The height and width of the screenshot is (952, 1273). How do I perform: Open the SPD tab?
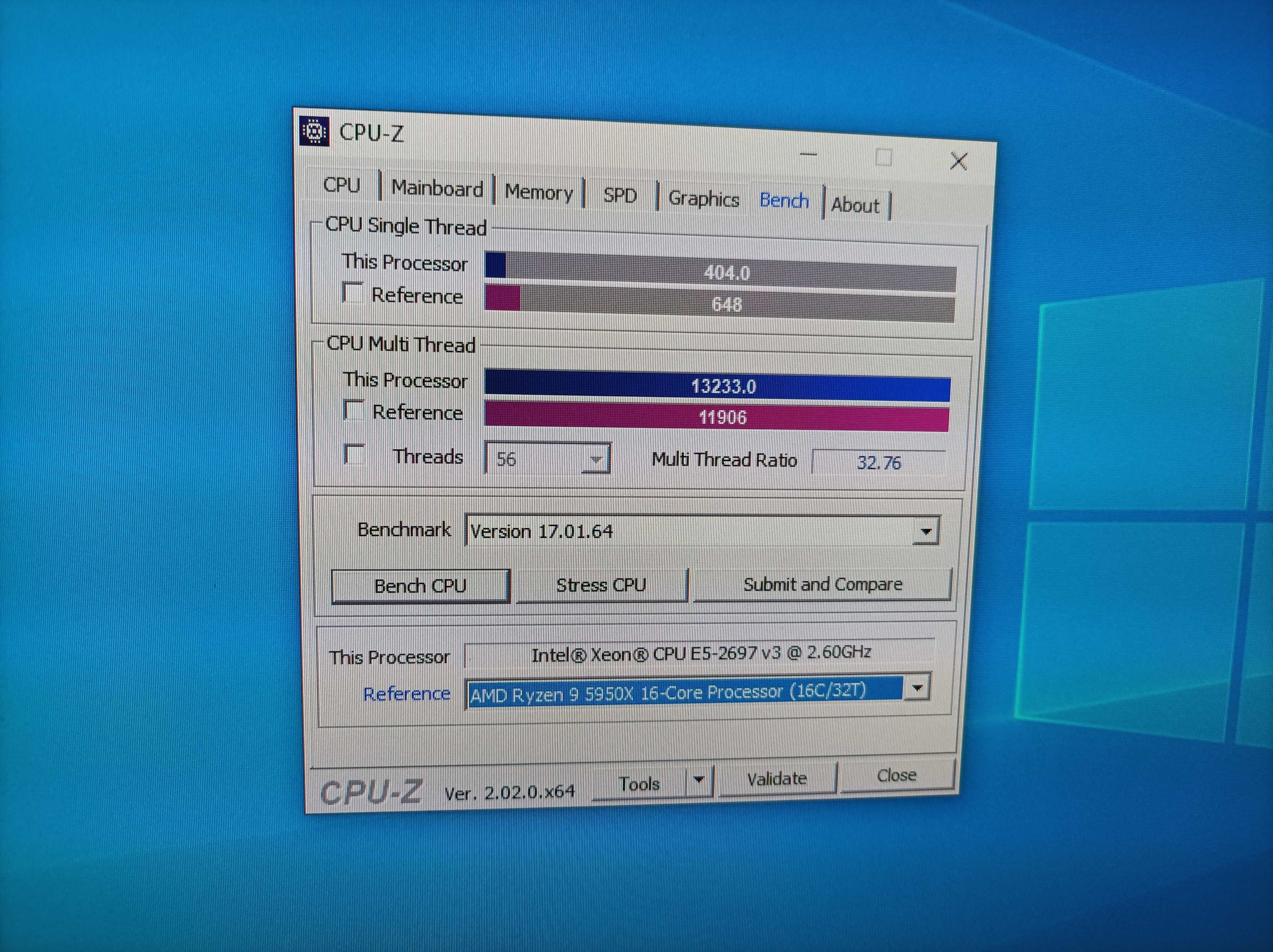620,196
